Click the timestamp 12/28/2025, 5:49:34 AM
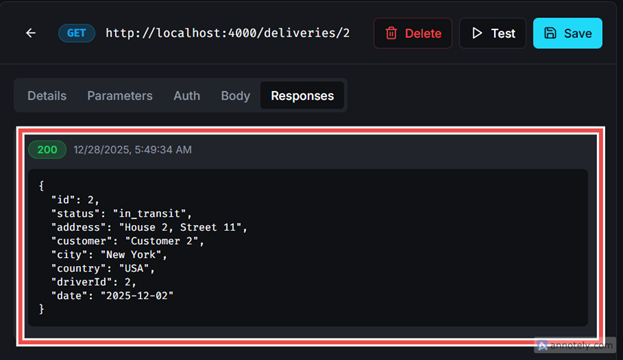Image resolution: width=623 pixels, height=360 pixels. coord(133,150)
